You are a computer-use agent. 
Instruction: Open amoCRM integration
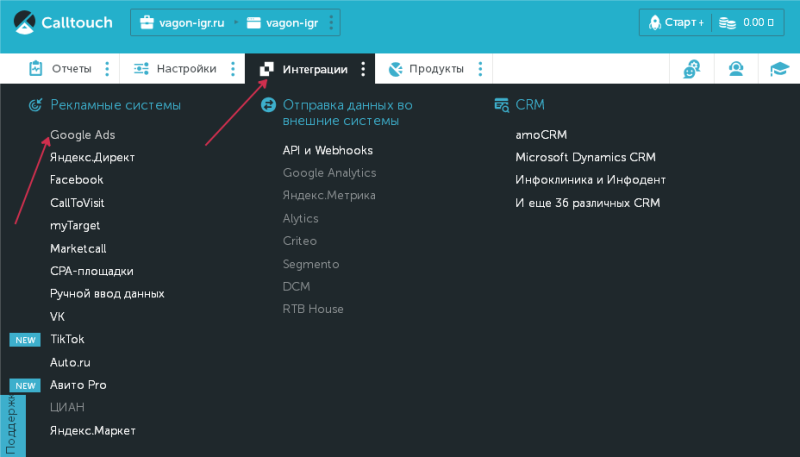541,135
